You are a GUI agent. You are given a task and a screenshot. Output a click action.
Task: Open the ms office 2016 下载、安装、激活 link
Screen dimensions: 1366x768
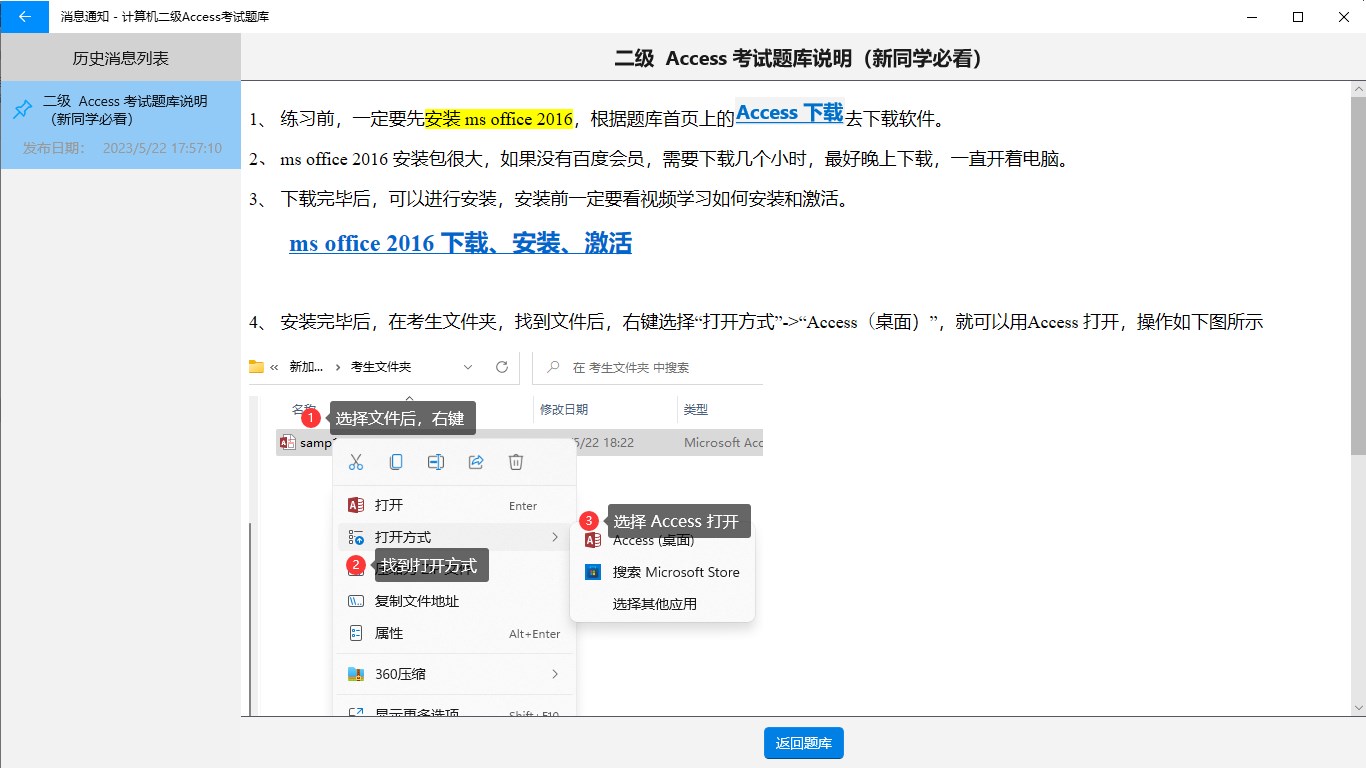(460, 243)
